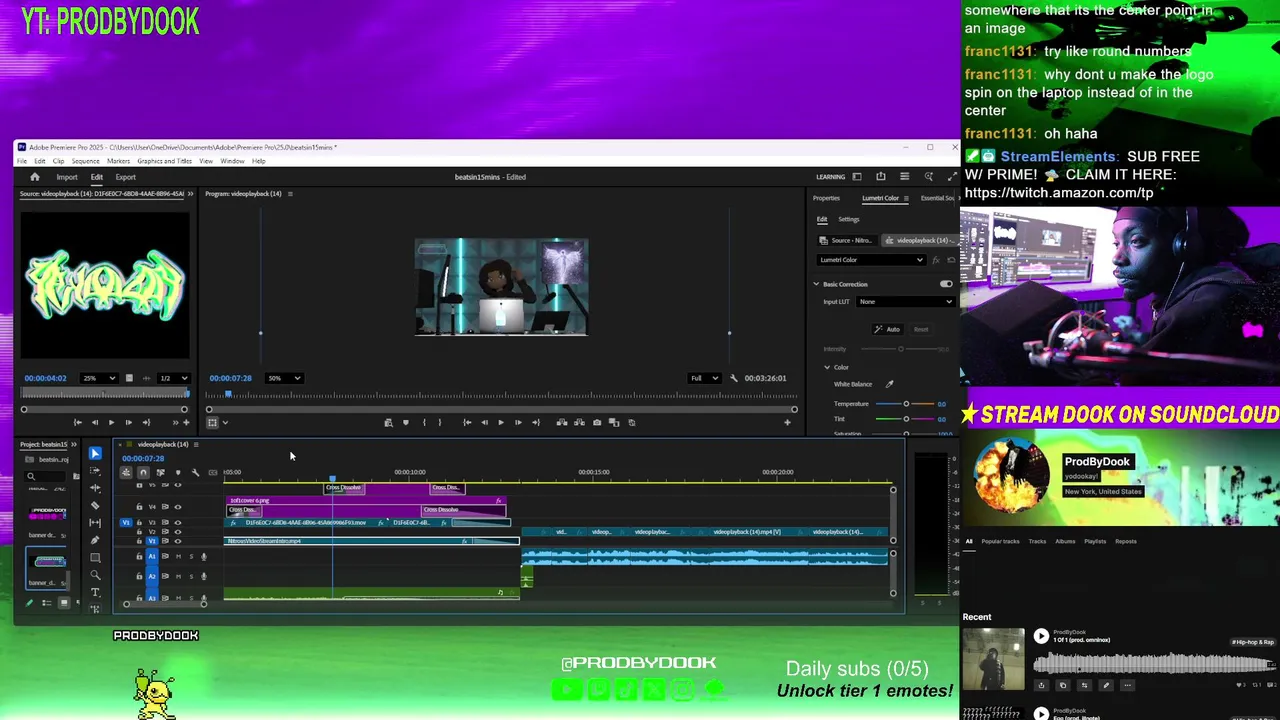Image resolution: width=1280 pixels, height=720 pixels.
Task: Play the Source monitor clip
Action: pos(111,422)
